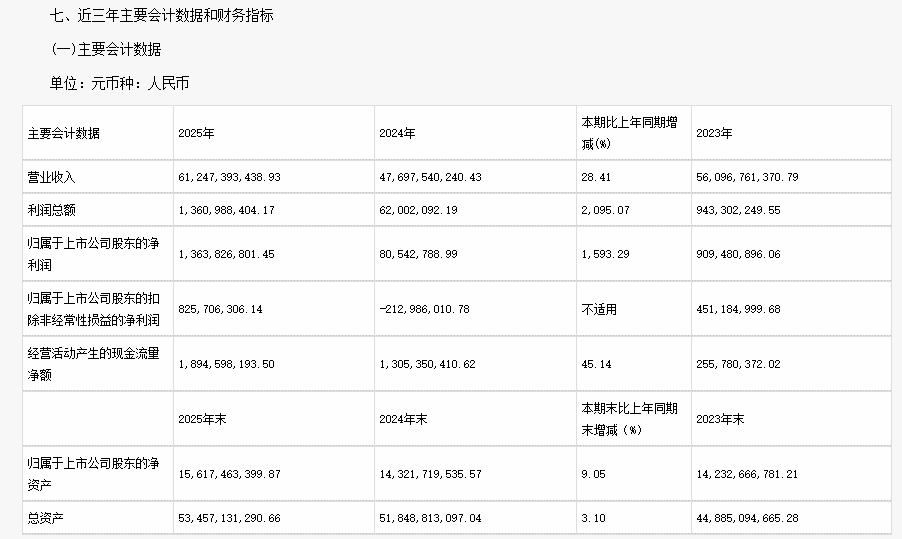This screenshot has height=539, width=902.
Task: Select the 2023年末 总资产 value 44,885,094,665.28
Action: [748, 518]
